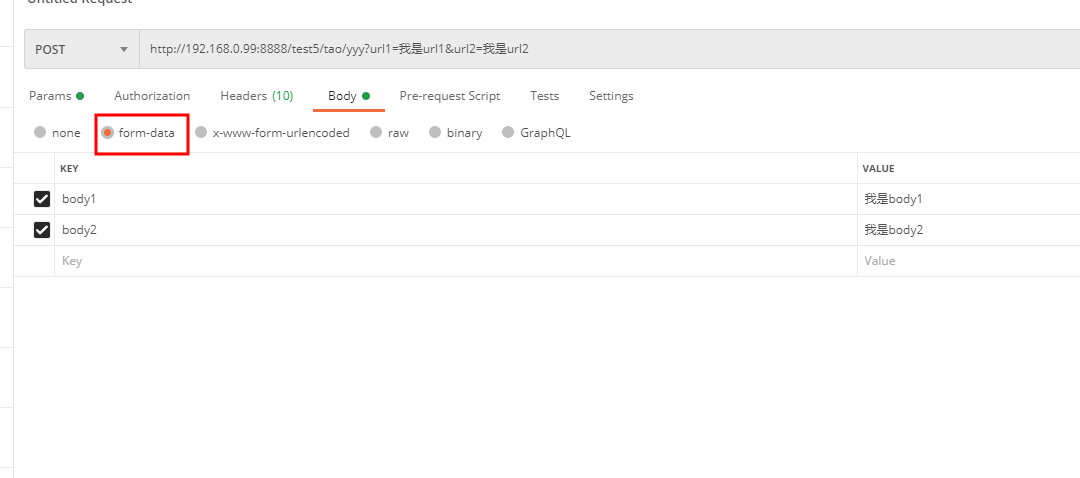
Task: Switch to the Params tab
Action: (56, 96)
